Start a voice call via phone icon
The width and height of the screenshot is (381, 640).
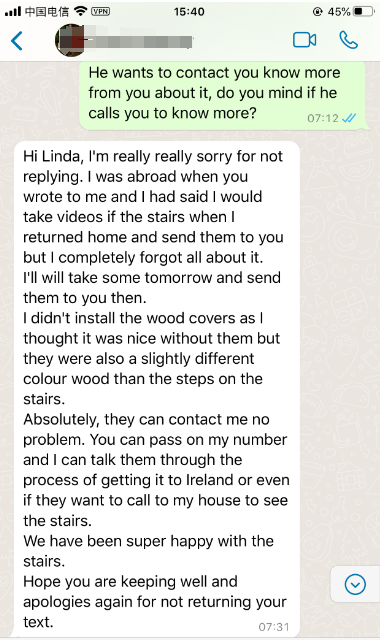coord(348,40)
